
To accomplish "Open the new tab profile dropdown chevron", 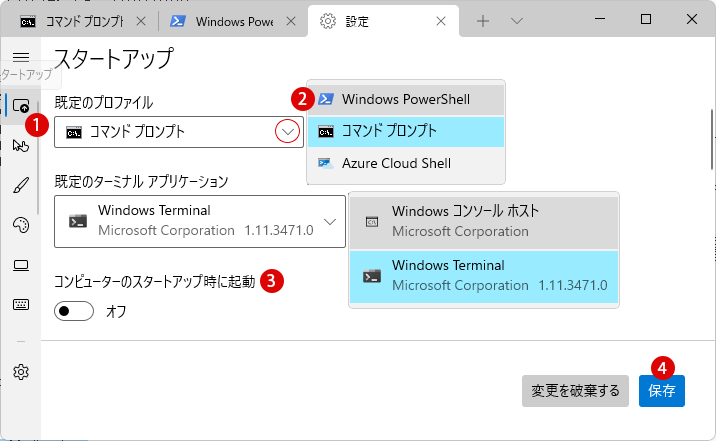I will pyautogui.click(x=516, y=21).
